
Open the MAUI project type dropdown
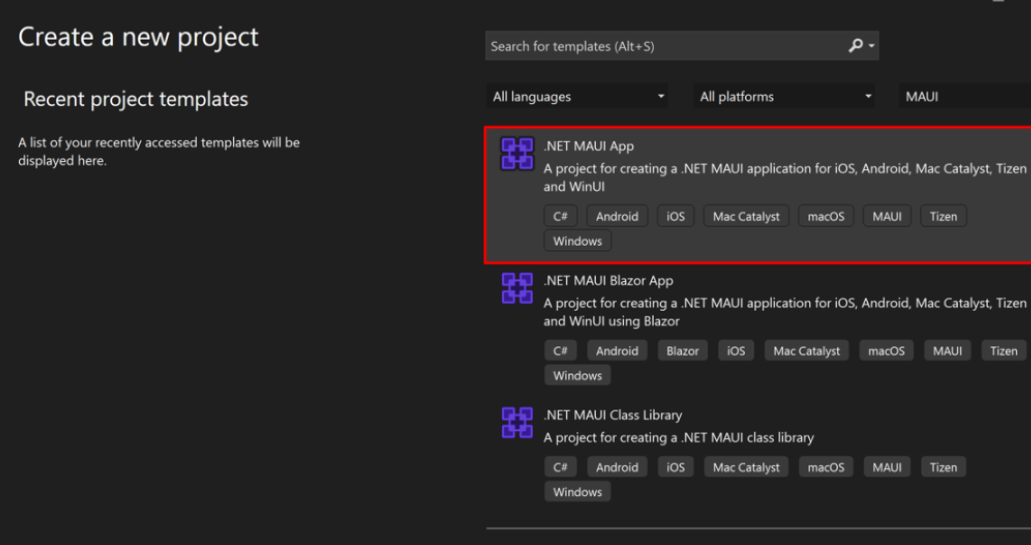[964, 97]
